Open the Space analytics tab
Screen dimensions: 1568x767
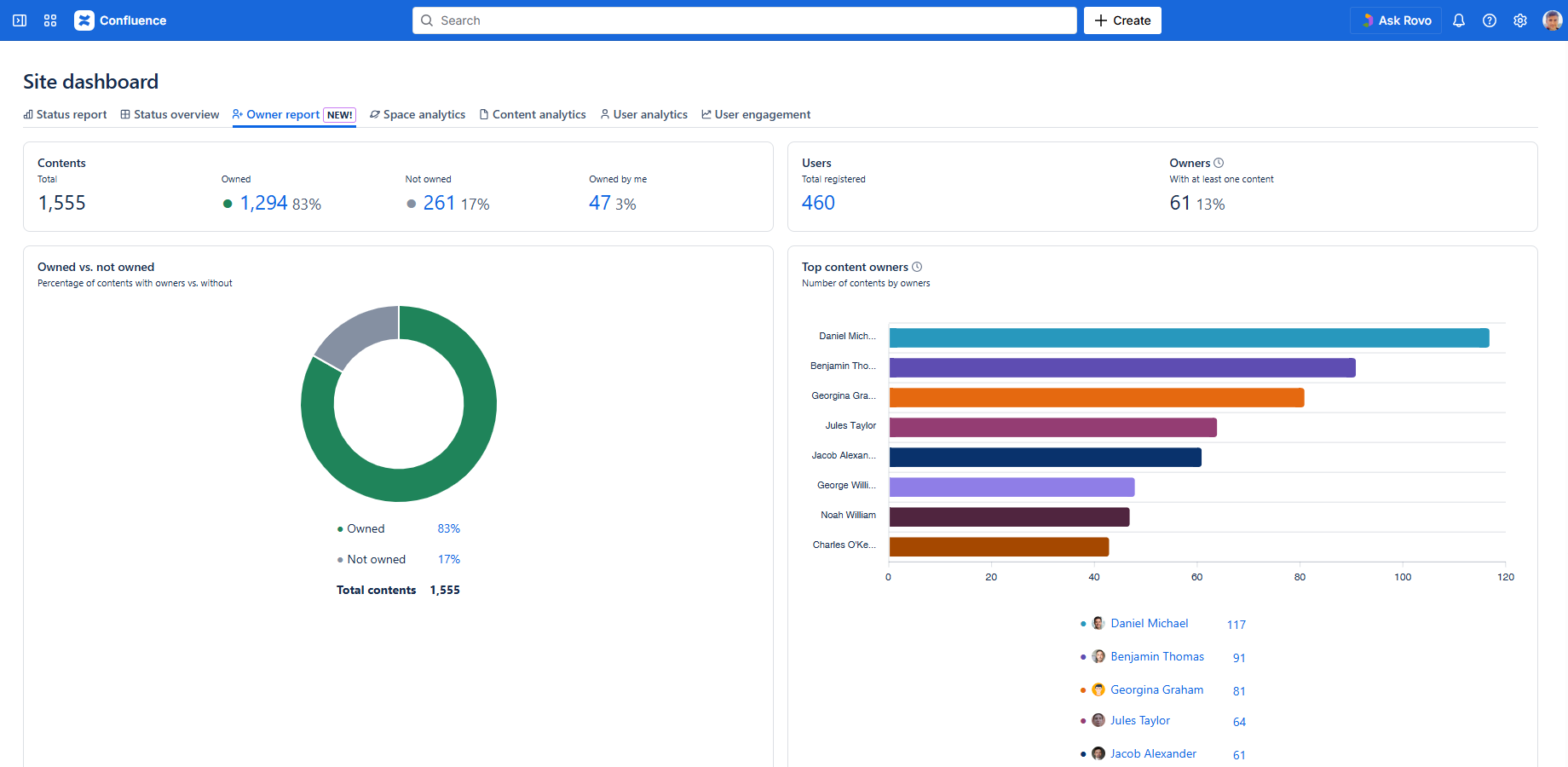coord(418,114)
